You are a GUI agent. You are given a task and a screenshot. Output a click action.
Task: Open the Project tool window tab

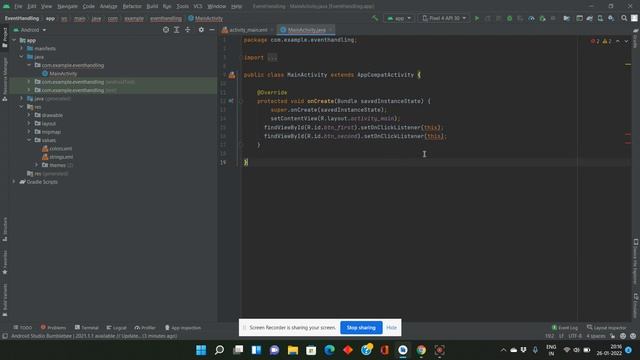tap(4, 38)
